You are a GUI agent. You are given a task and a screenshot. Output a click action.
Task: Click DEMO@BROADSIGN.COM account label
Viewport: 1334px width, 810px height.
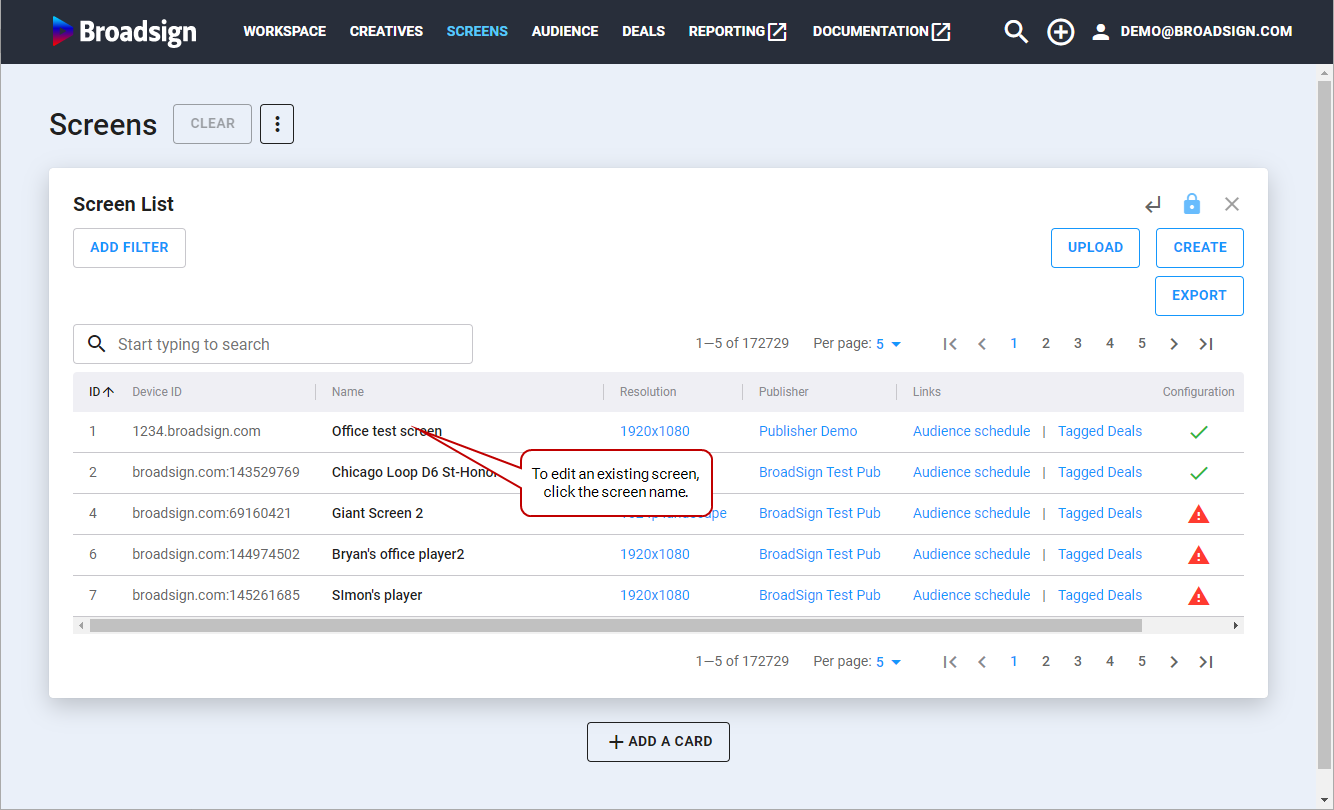(1206, 32)
